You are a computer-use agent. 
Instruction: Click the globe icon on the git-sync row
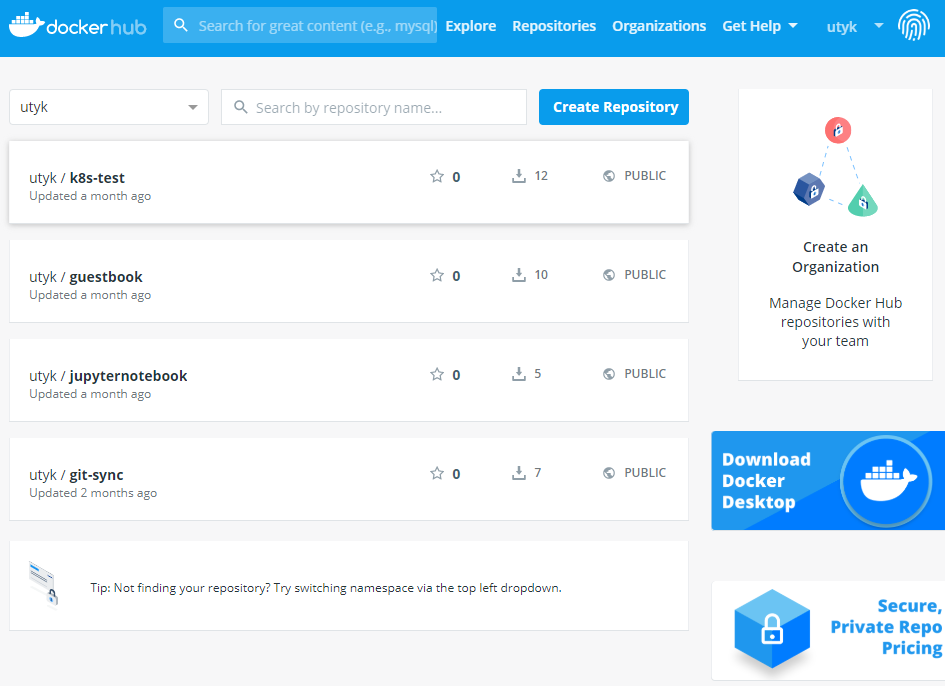[x=609, y=473]
